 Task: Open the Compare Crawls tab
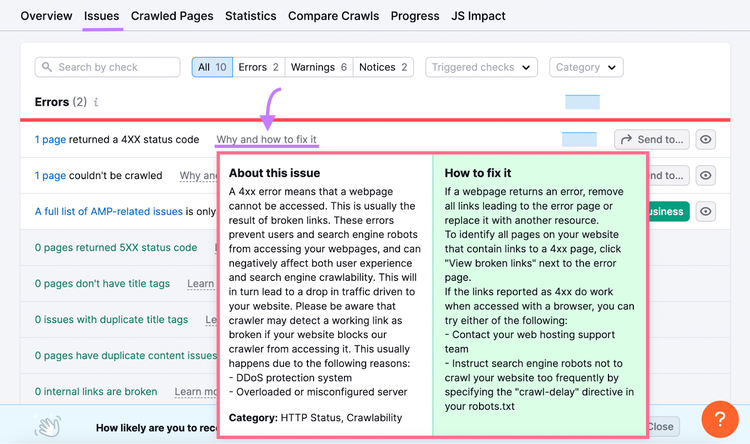click(333, 16)
